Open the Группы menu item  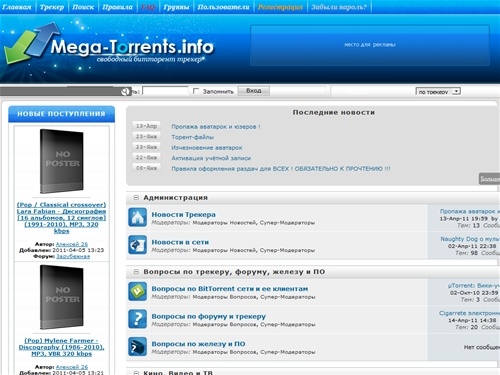[176, 7]
